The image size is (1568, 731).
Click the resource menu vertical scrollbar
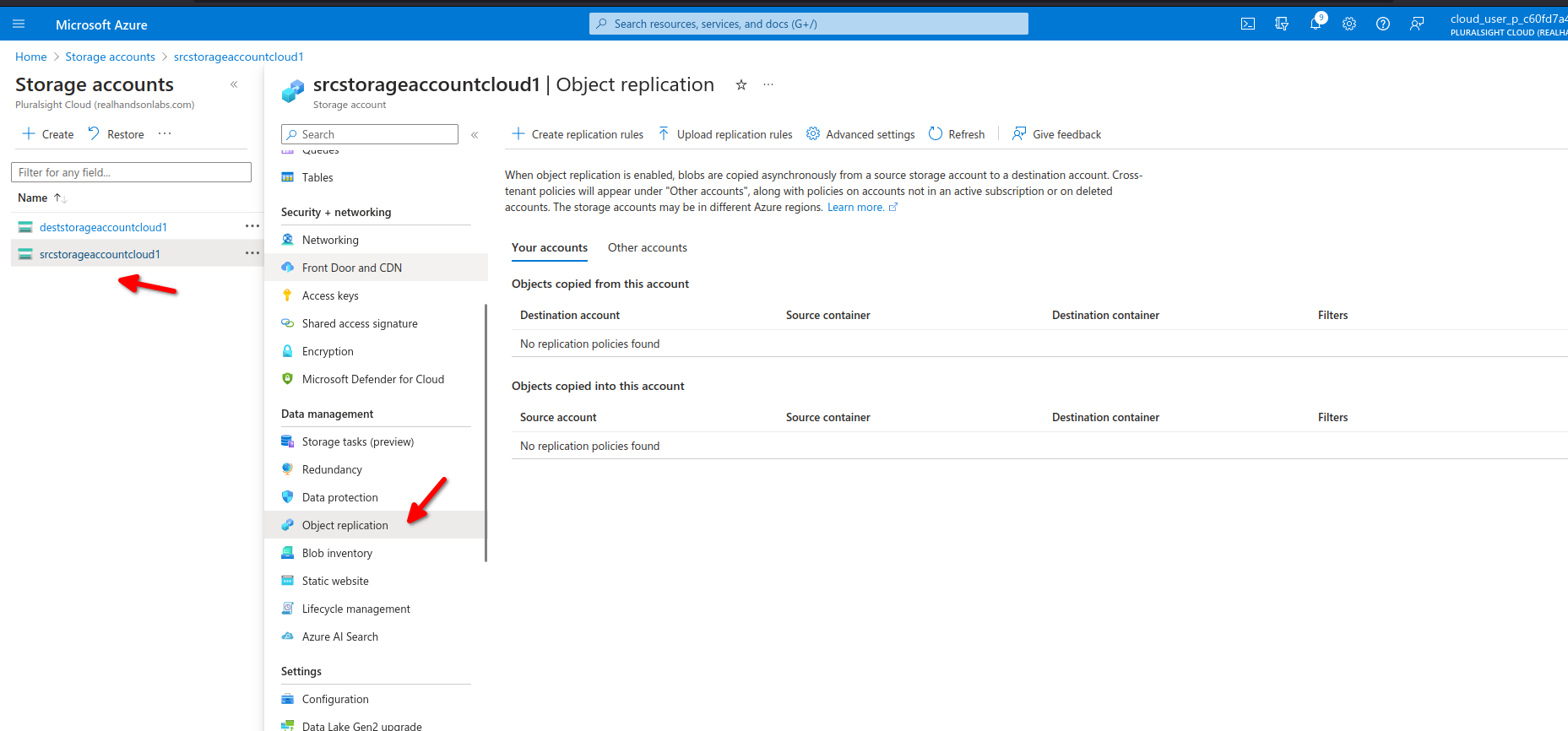pyautogui.click(x=486, y=430)
